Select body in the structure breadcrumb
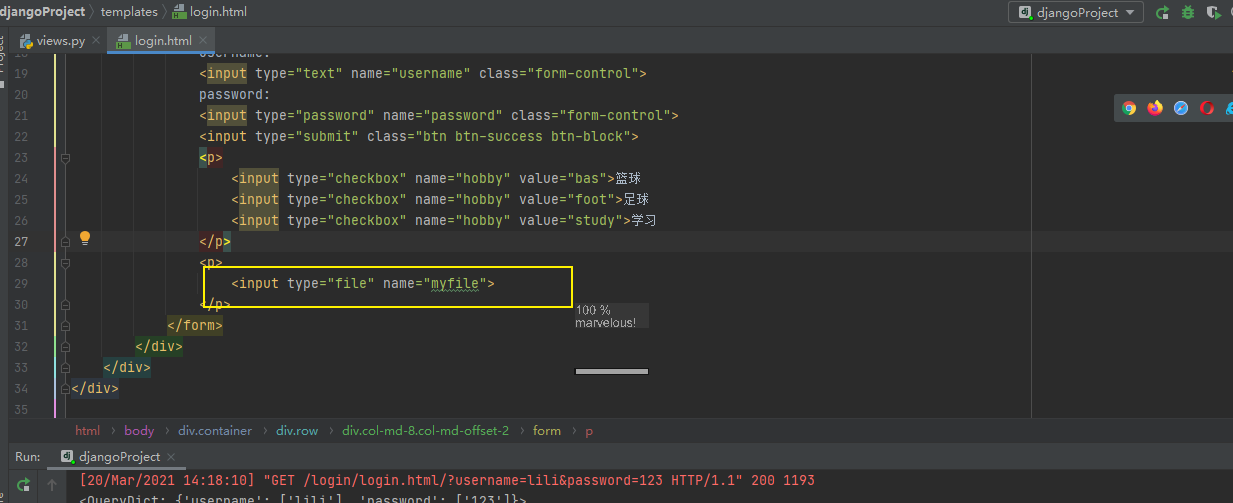The height and width of the screenshot is (503, 1233). pos(139,431)
